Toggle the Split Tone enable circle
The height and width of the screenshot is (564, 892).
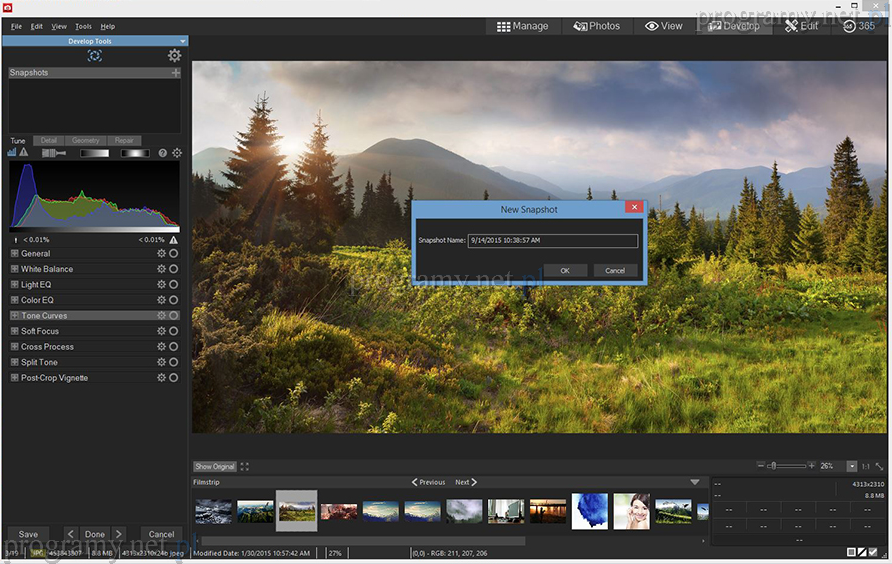174,362
